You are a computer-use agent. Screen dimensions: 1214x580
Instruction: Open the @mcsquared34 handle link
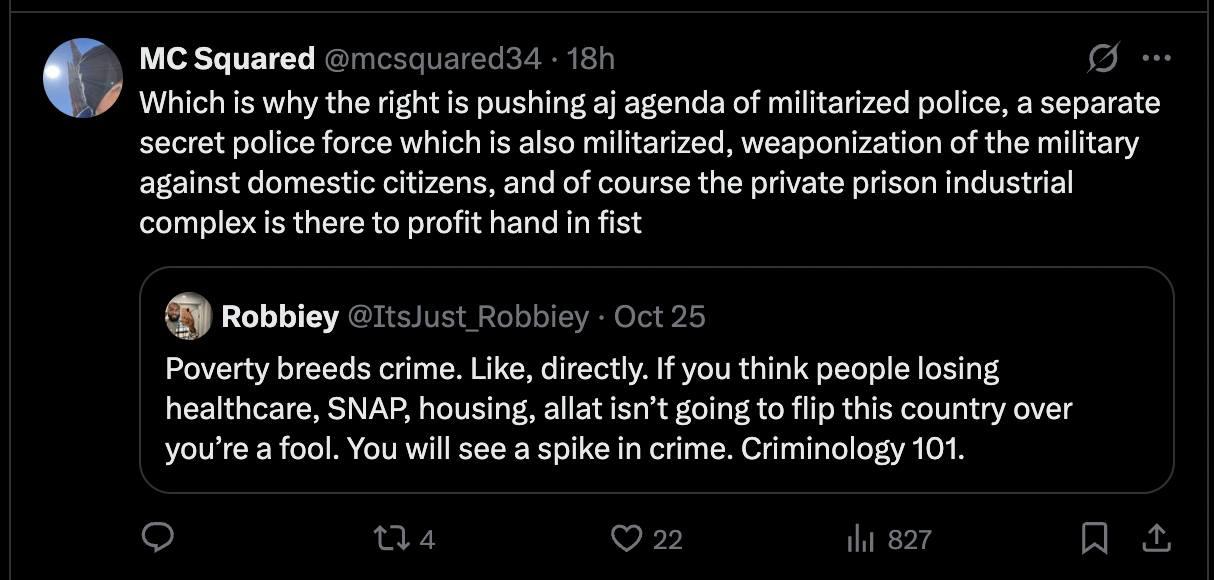pos(432,59)
